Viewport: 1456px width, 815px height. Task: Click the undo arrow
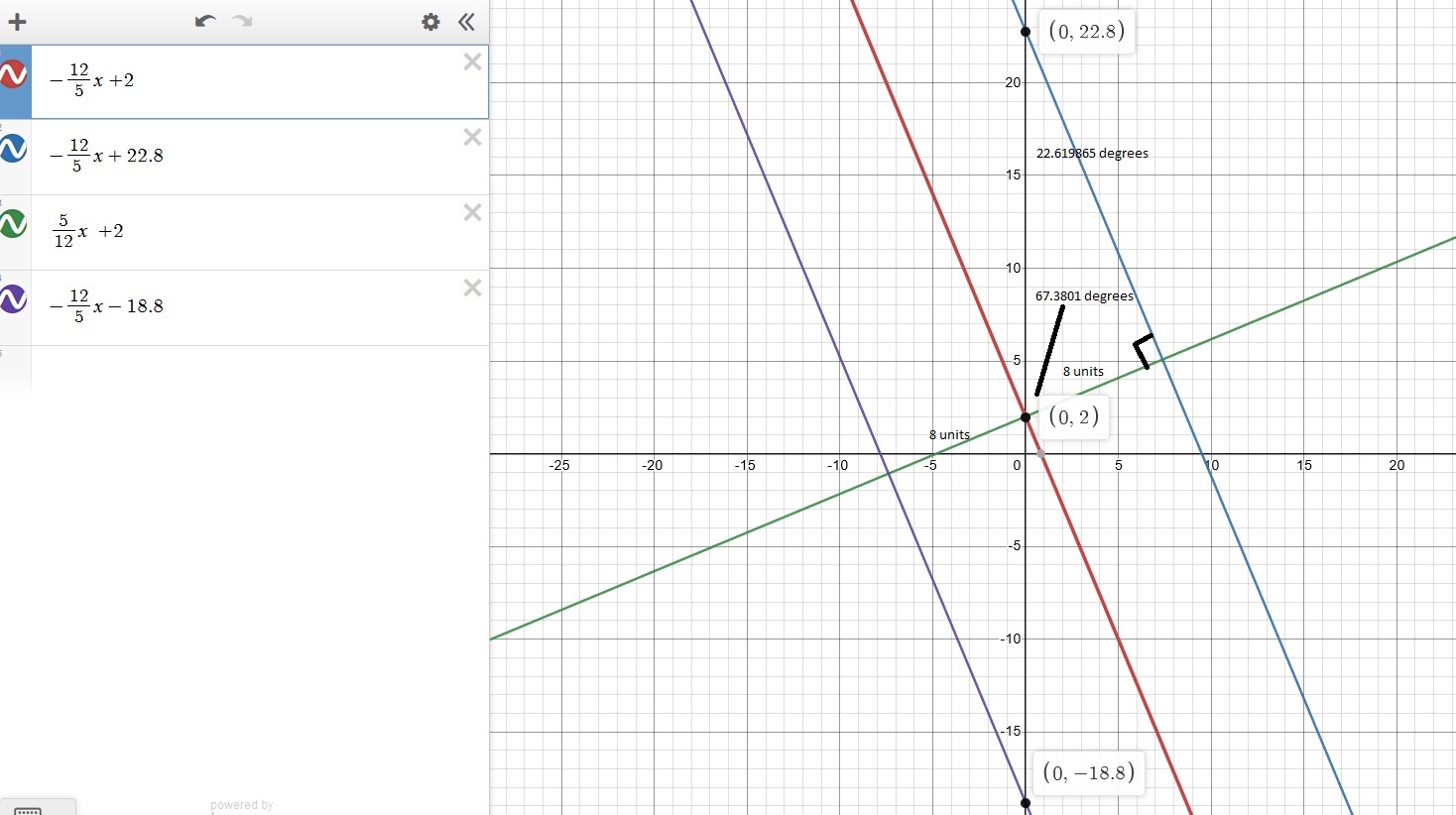pyautogui.click(x=205, y=21)
